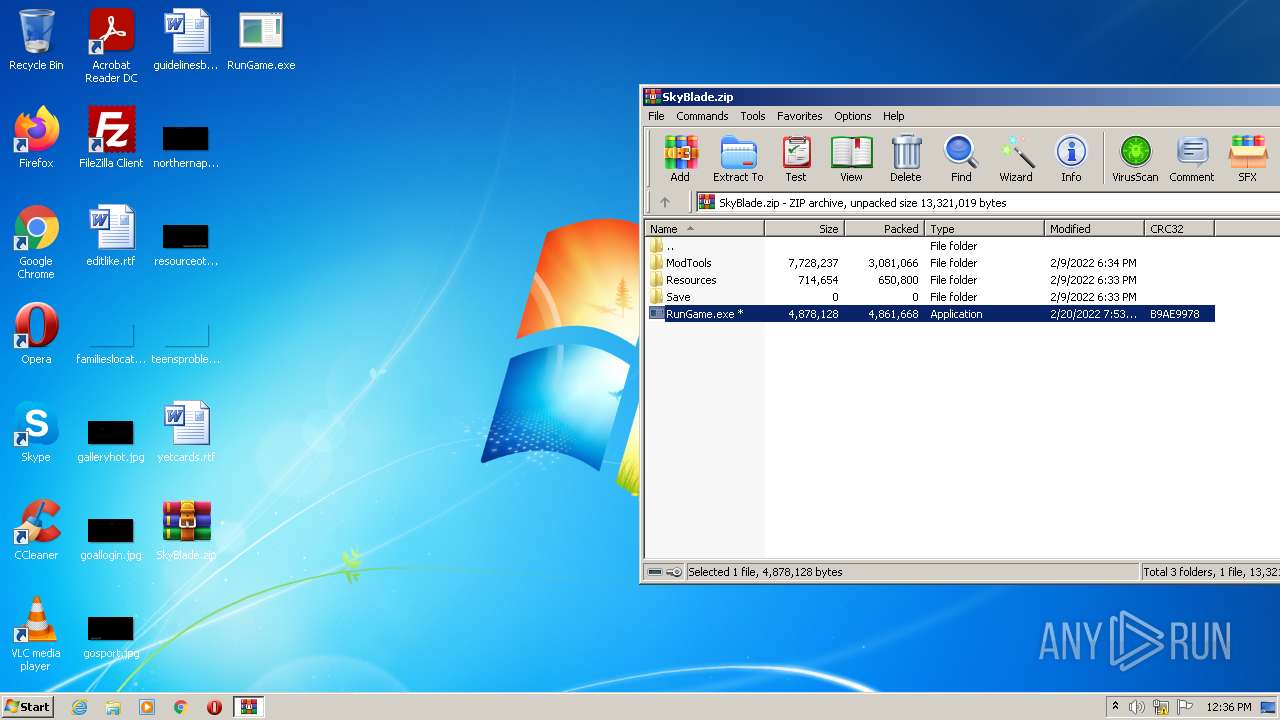Open the Help menu
1280x720 pixels.
click(894, 116)
